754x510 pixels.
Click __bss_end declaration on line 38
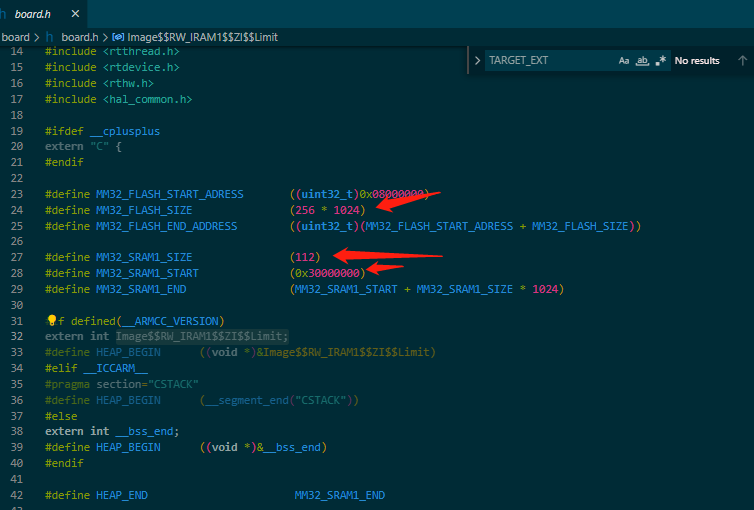144,431
